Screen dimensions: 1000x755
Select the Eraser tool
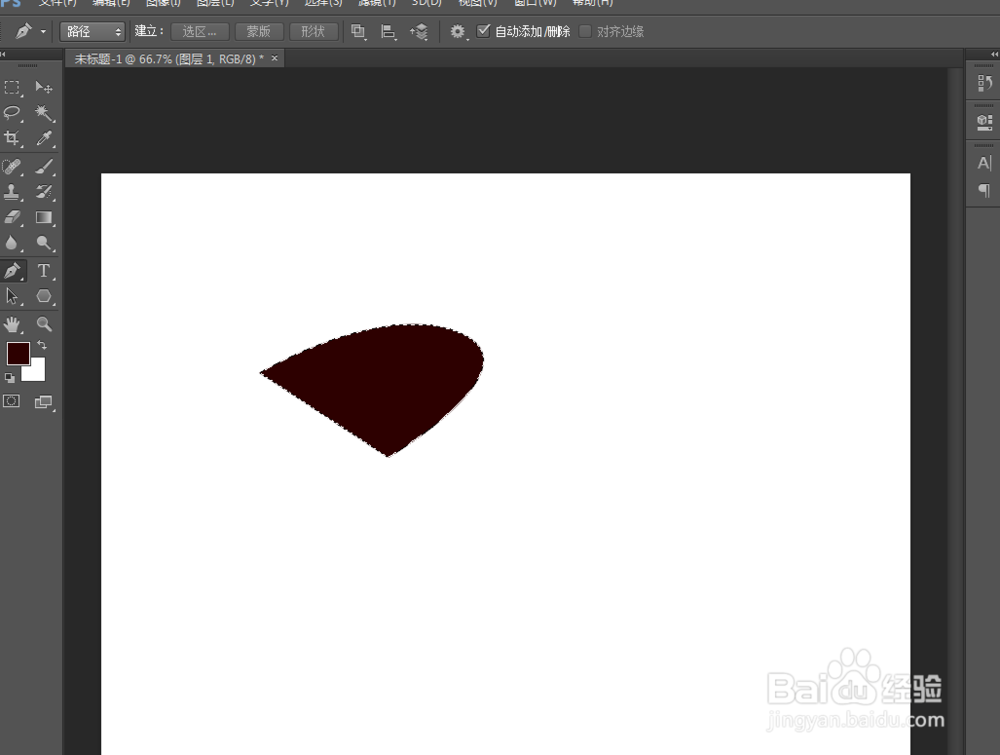tap(12, 217)
